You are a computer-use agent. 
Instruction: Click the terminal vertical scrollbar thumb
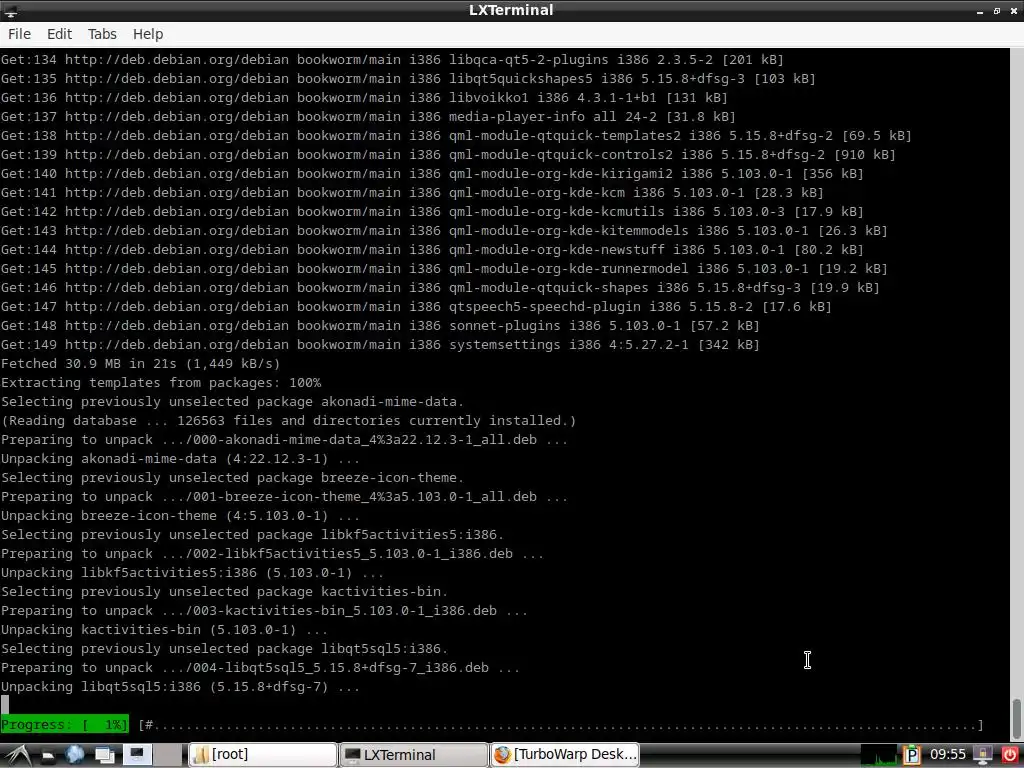click(x=1017, y=718)
